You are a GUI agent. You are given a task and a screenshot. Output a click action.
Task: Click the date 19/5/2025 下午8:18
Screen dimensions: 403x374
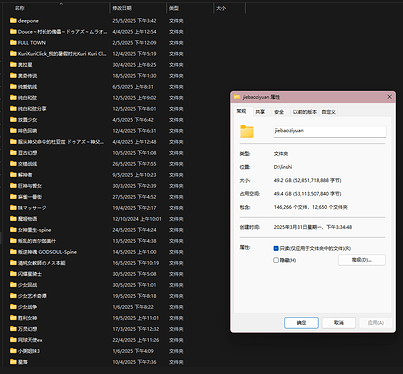click(x=134, y=296)
